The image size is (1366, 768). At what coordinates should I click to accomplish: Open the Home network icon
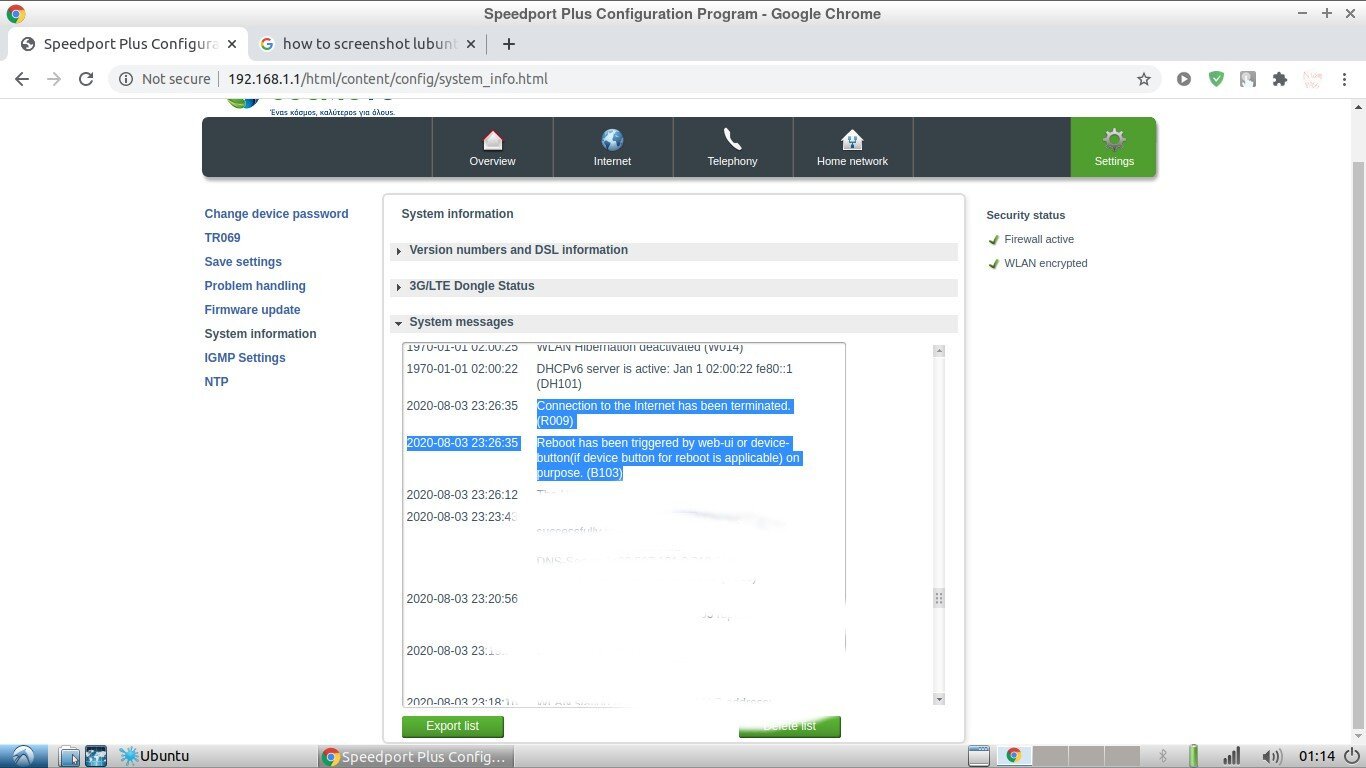coord(852,140)
